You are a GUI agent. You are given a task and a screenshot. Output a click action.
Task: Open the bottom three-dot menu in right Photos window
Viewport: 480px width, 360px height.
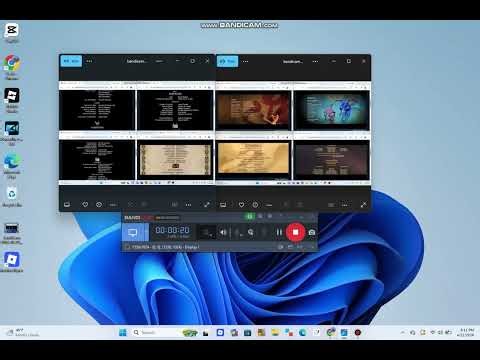pos(345,205)
